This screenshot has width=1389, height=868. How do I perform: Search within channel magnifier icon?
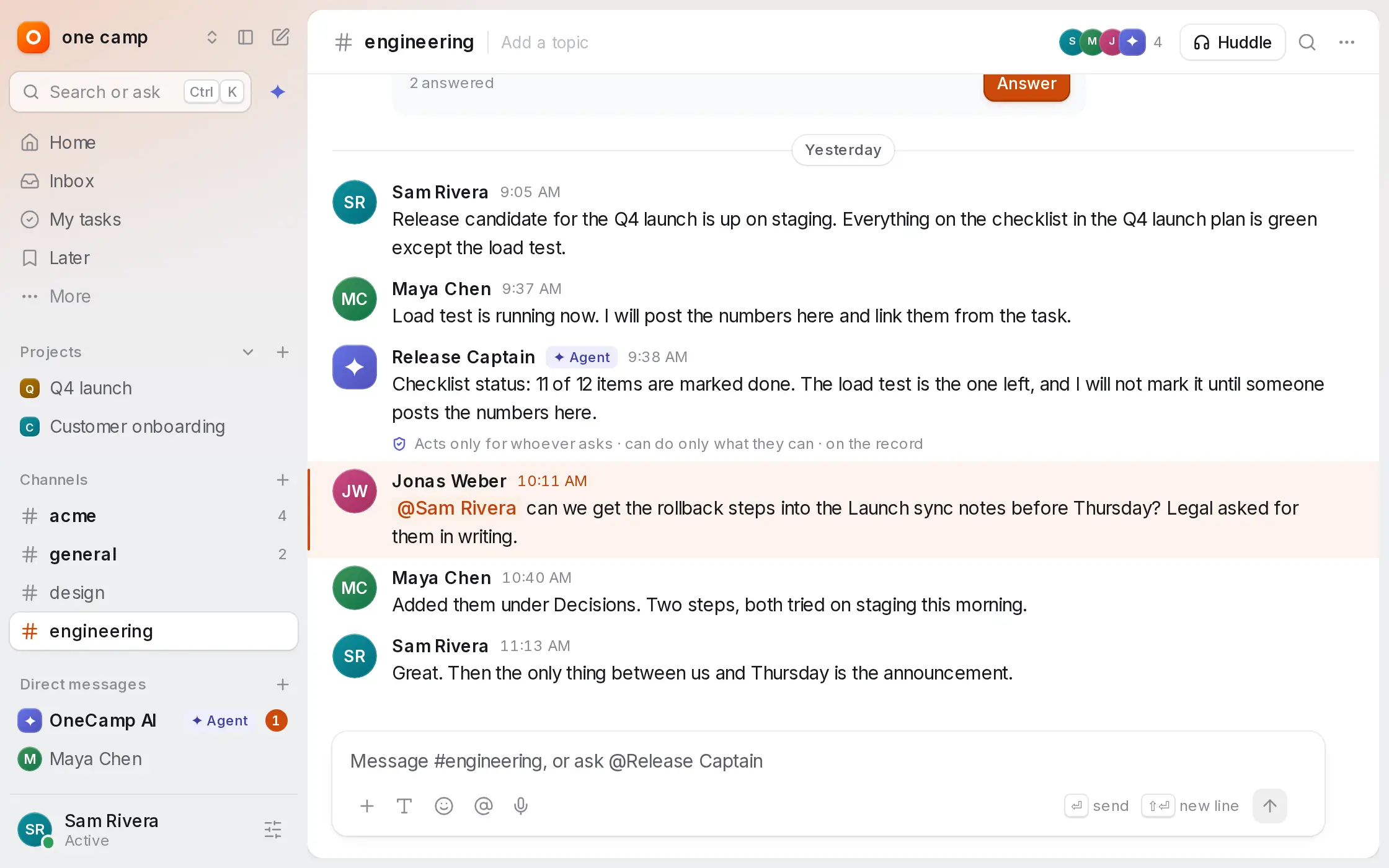1307,42
